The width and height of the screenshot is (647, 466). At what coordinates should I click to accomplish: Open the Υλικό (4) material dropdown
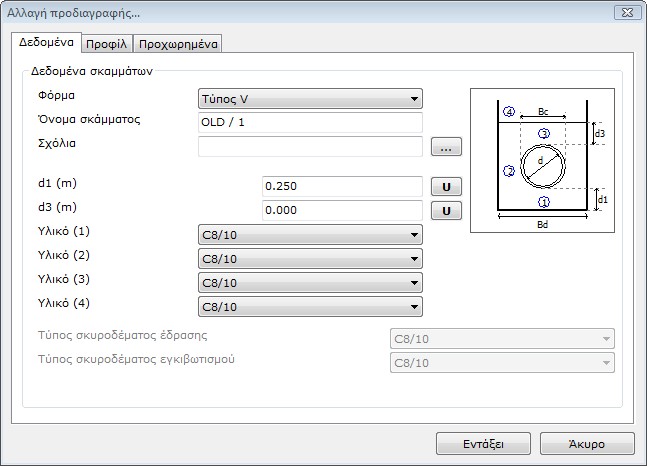[x=310, y=307]
